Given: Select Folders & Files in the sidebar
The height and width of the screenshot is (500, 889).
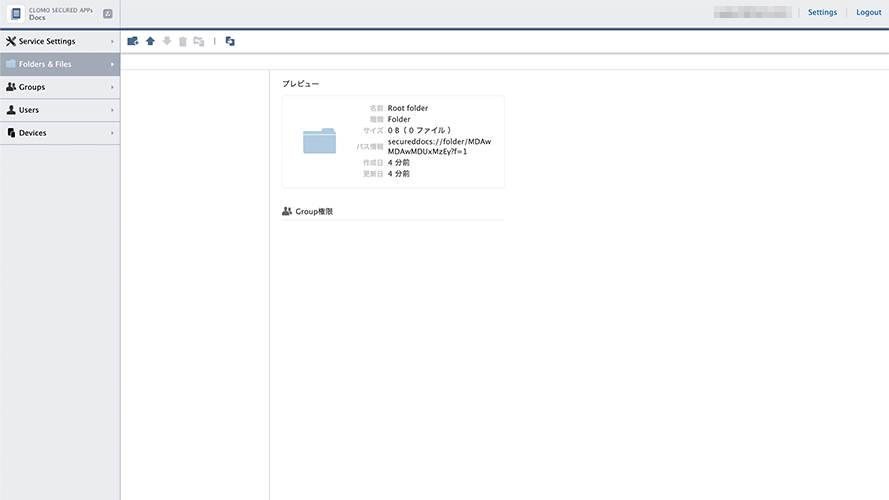Looking at the screenshot, I should click(60, 64).
